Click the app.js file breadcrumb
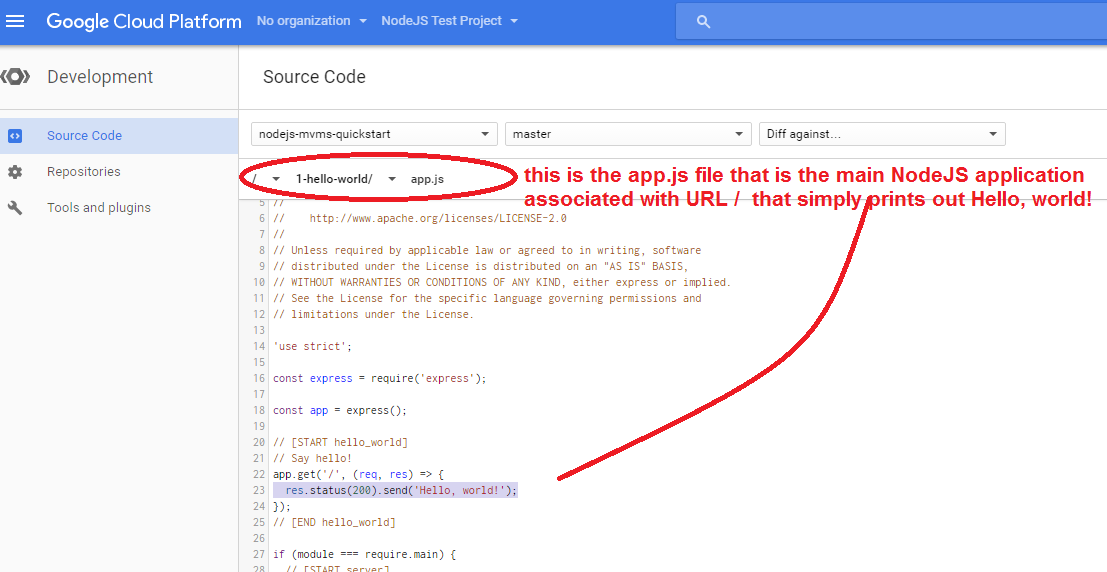The image size is (1107, 572). pos(427,179)
